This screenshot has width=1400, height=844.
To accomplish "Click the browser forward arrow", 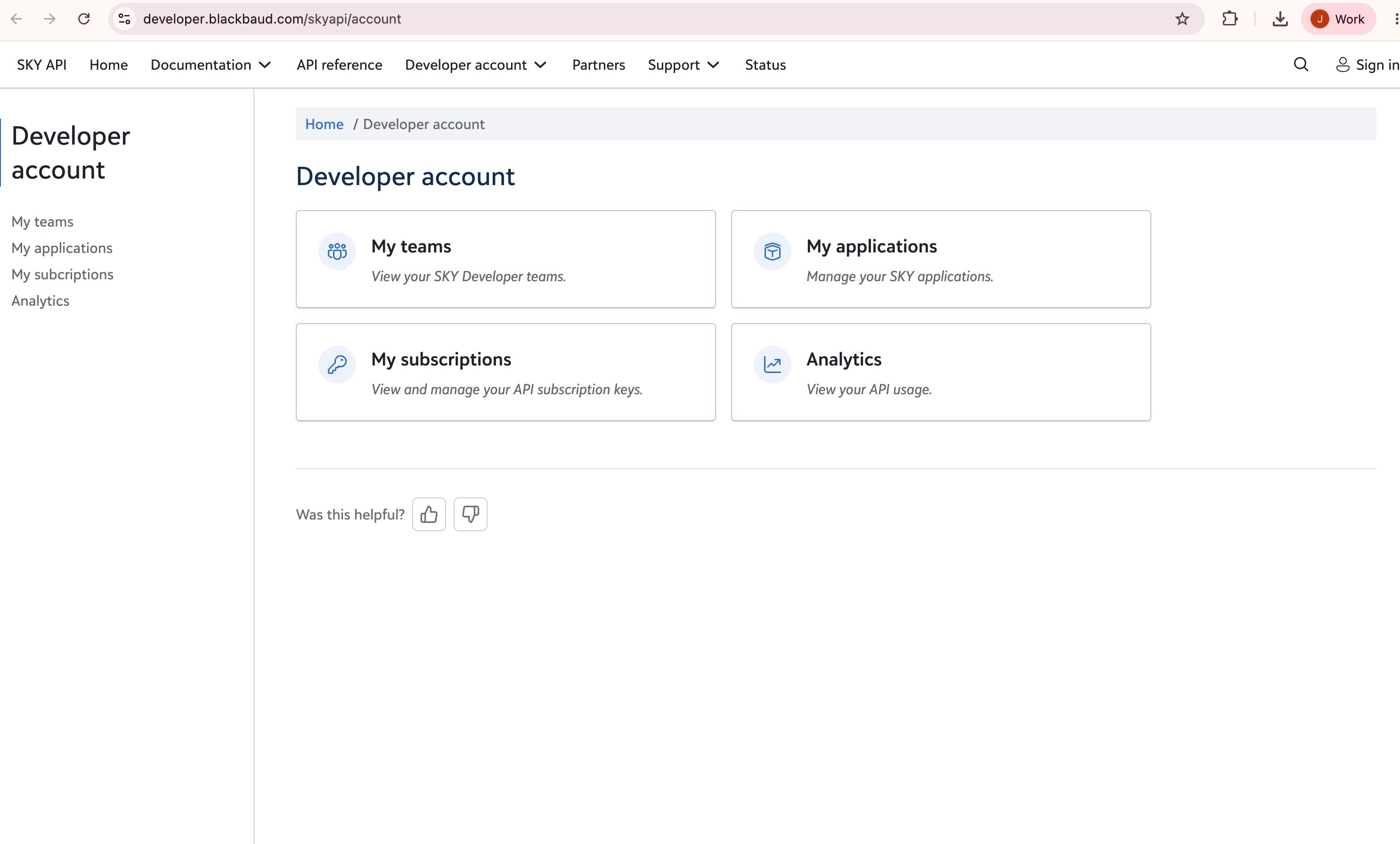I will (x=50, y=19).
